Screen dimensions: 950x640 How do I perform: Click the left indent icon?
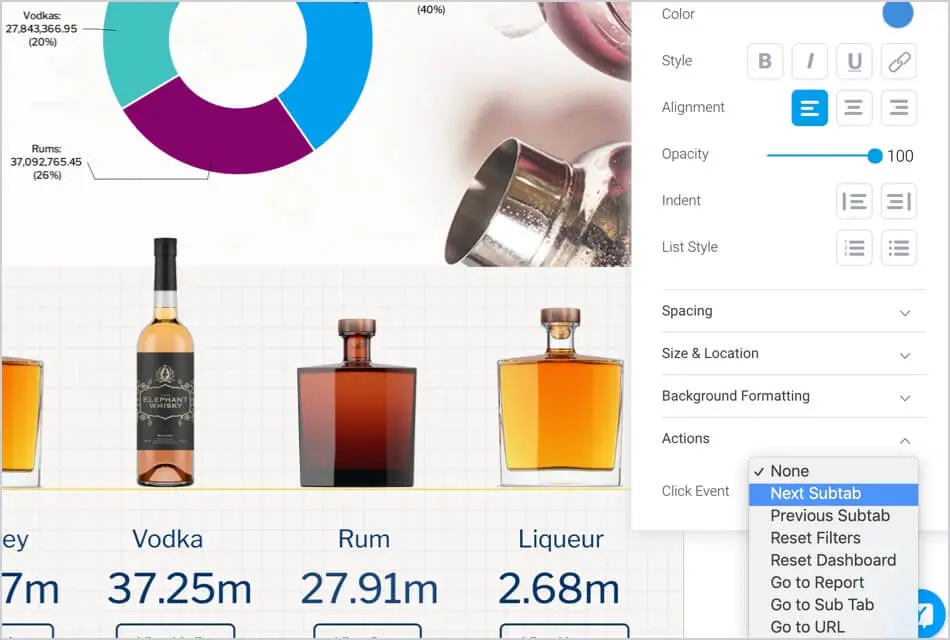[854, 201]
